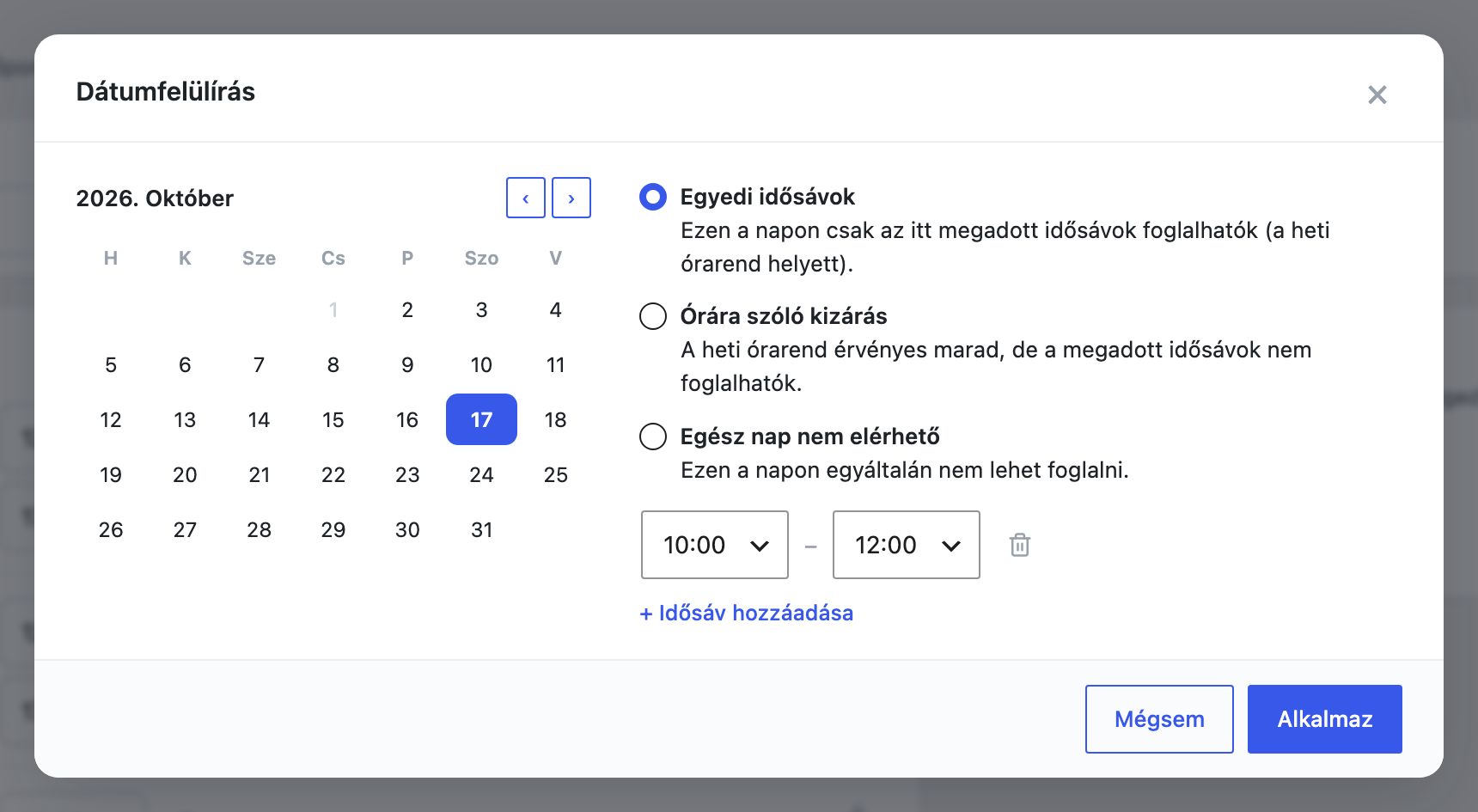Screen dimensions: 1478x812
Task: Pick day 25 in the calendar
Action: 556,474
